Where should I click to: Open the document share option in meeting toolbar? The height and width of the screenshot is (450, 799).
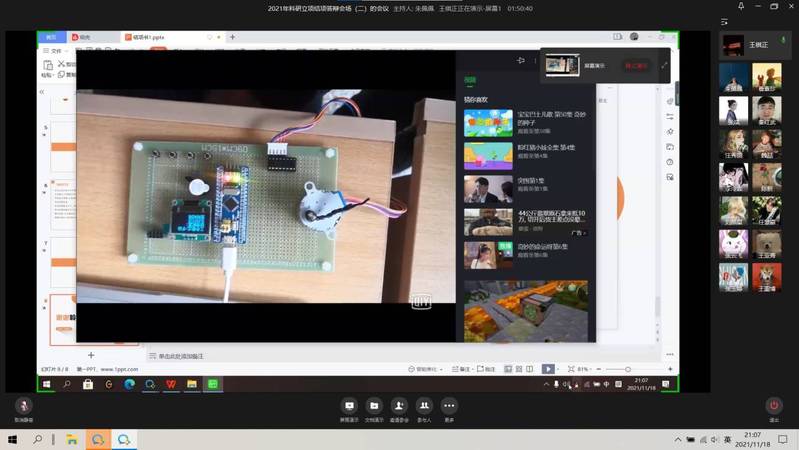point(374,406)
